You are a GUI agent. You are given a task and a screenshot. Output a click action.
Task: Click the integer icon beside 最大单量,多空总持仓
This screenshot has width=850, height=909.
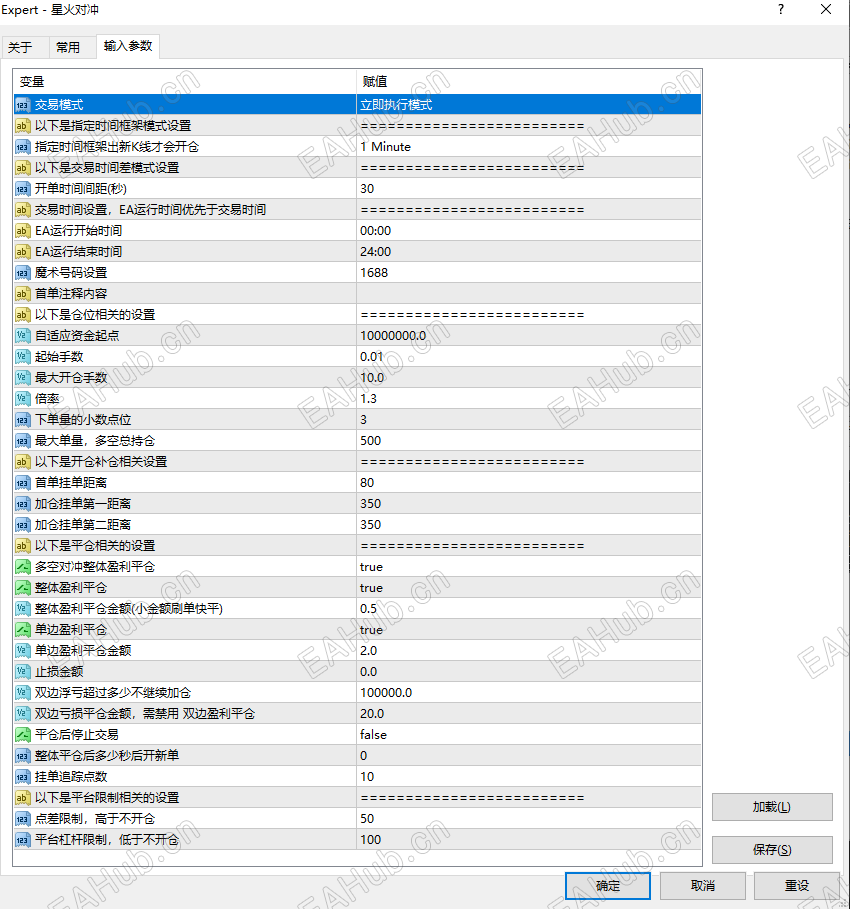[22, 441]
